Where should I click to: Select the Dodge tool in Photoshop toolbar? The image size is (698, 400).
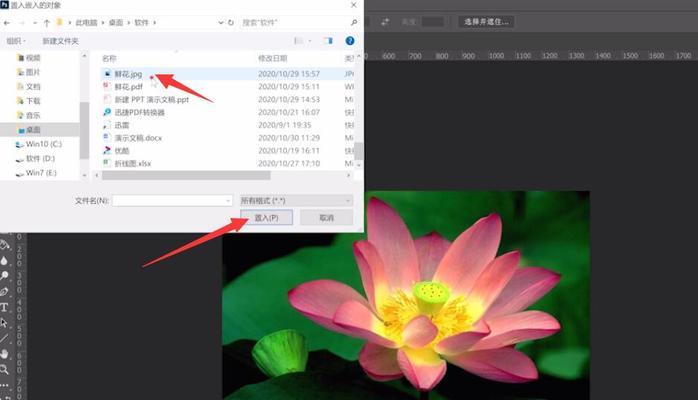pyautogui.click(x=4, y=276)
